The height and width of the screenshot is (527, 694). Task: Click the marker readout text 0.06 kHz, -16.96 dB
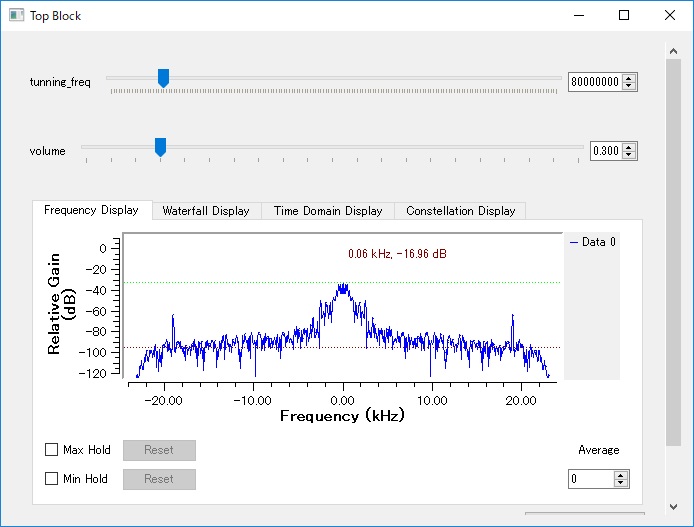pos(397,254)
